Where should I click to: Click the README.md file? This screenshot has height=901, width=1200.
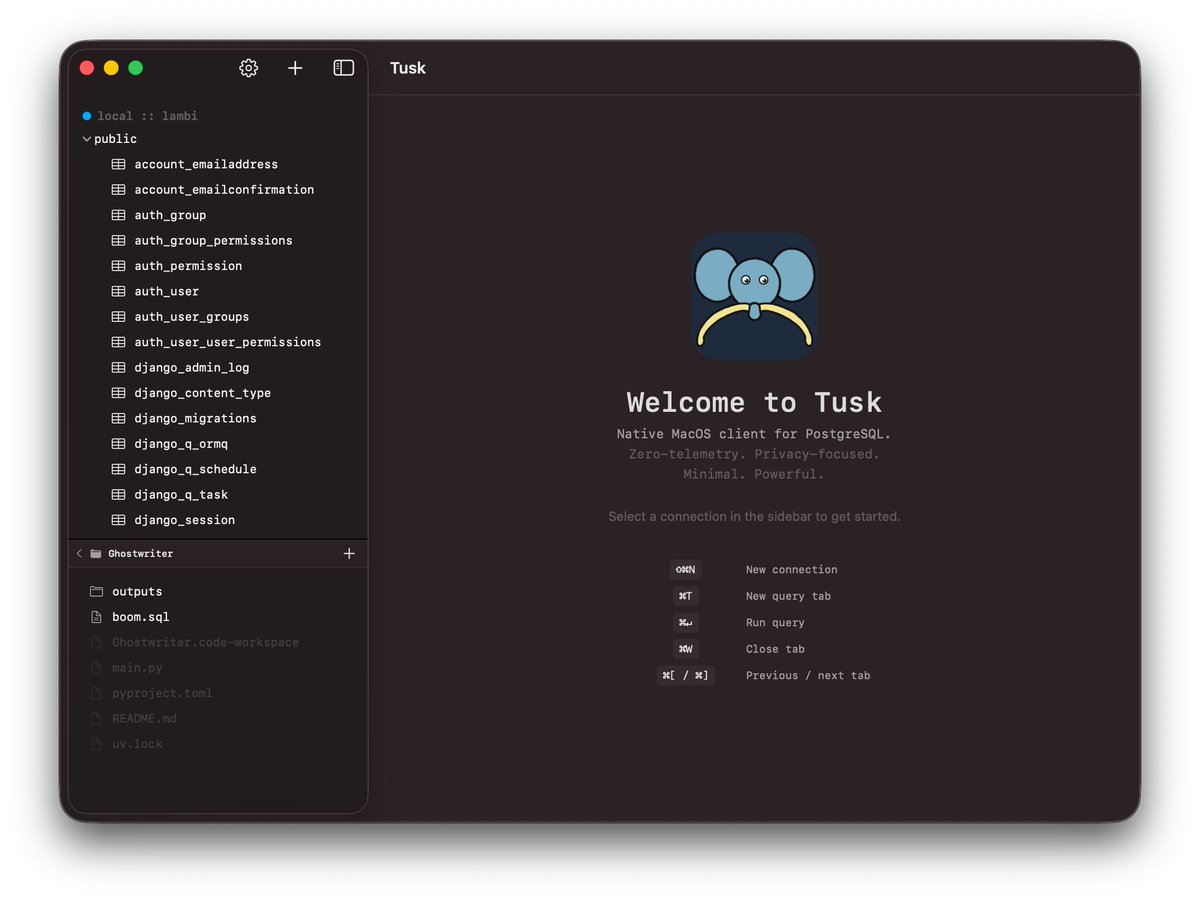(144, 719)
